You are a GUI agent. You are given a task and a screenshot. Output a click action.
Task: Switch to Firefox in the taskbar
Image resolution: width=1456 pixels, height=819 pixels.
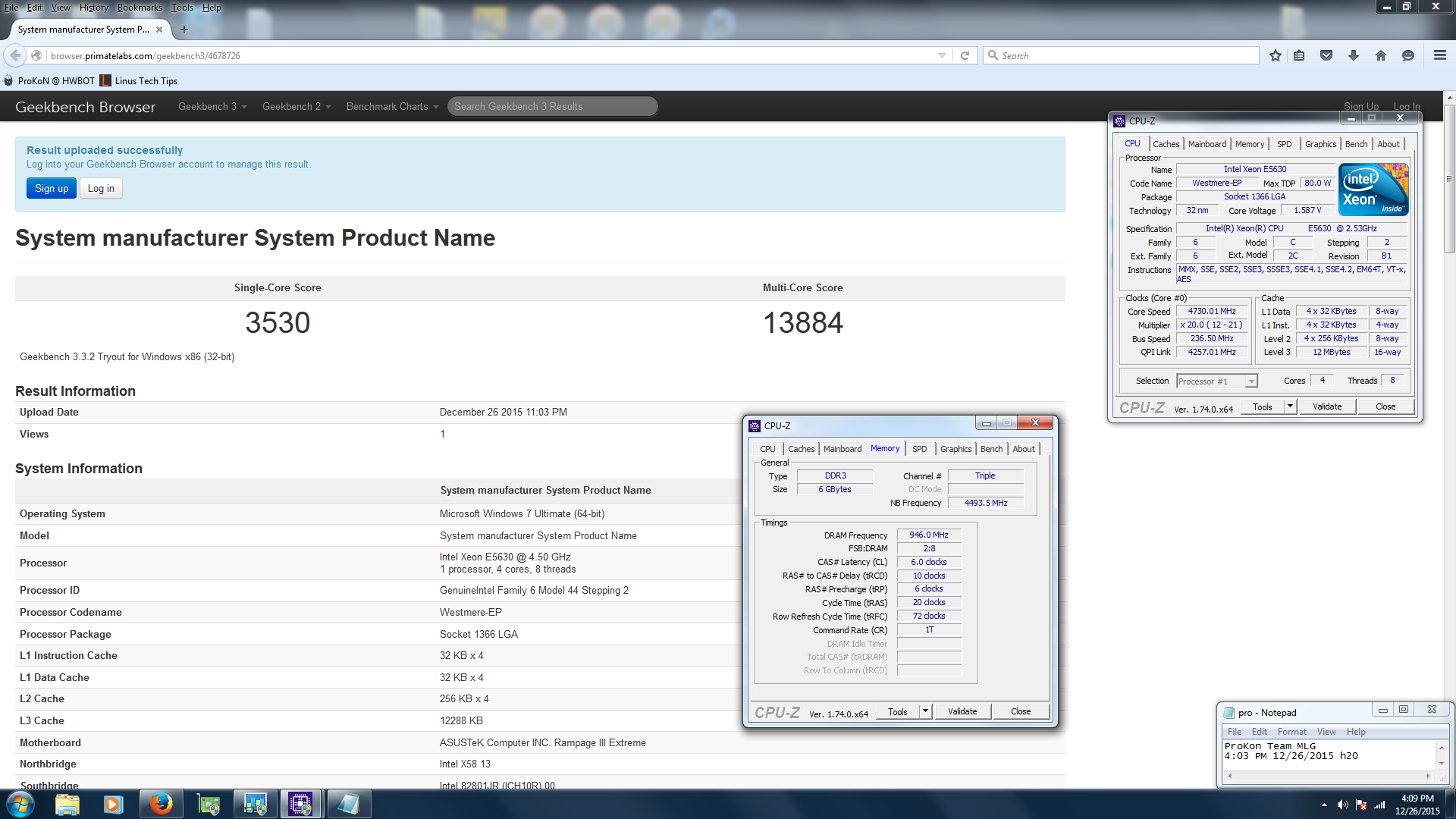point(161,804)
